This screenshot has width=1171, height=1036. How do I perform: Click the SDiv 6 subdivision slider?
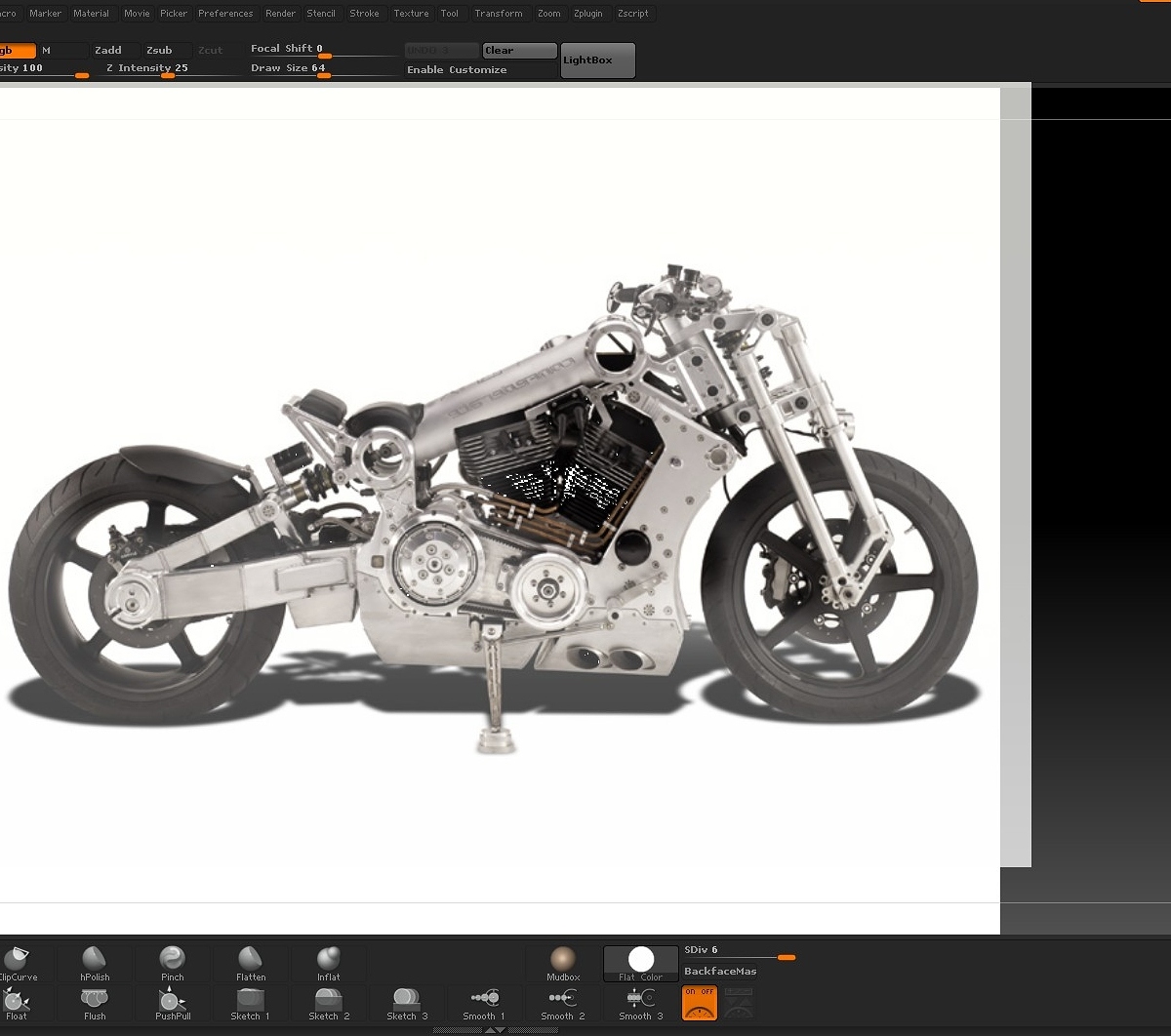740,952
